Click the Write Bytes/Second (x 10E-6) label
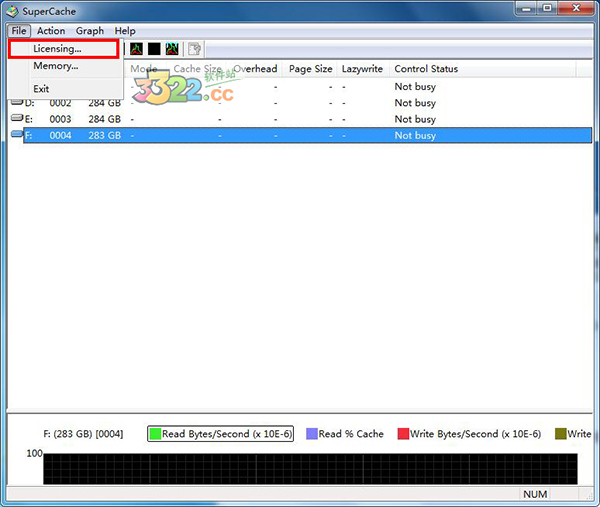The height and width of the screenshot is (507, 600). (476, 434)
